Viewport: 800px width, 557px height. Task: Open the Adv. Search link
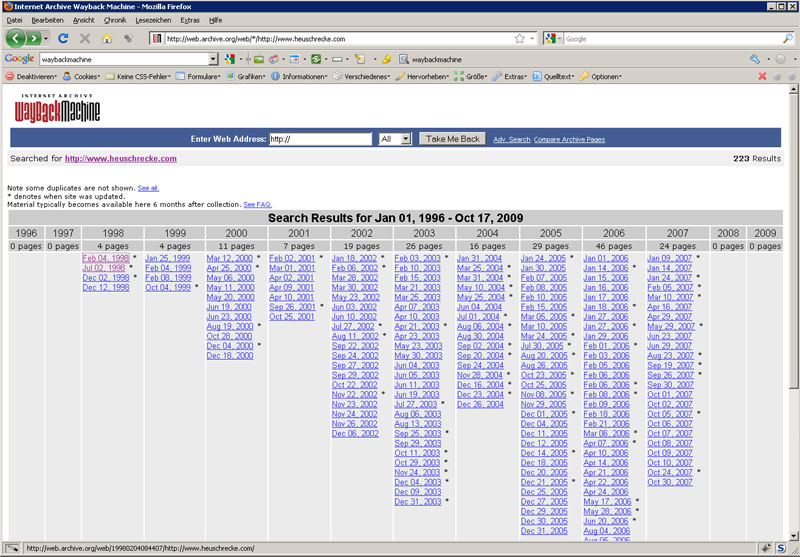(512, 139)
